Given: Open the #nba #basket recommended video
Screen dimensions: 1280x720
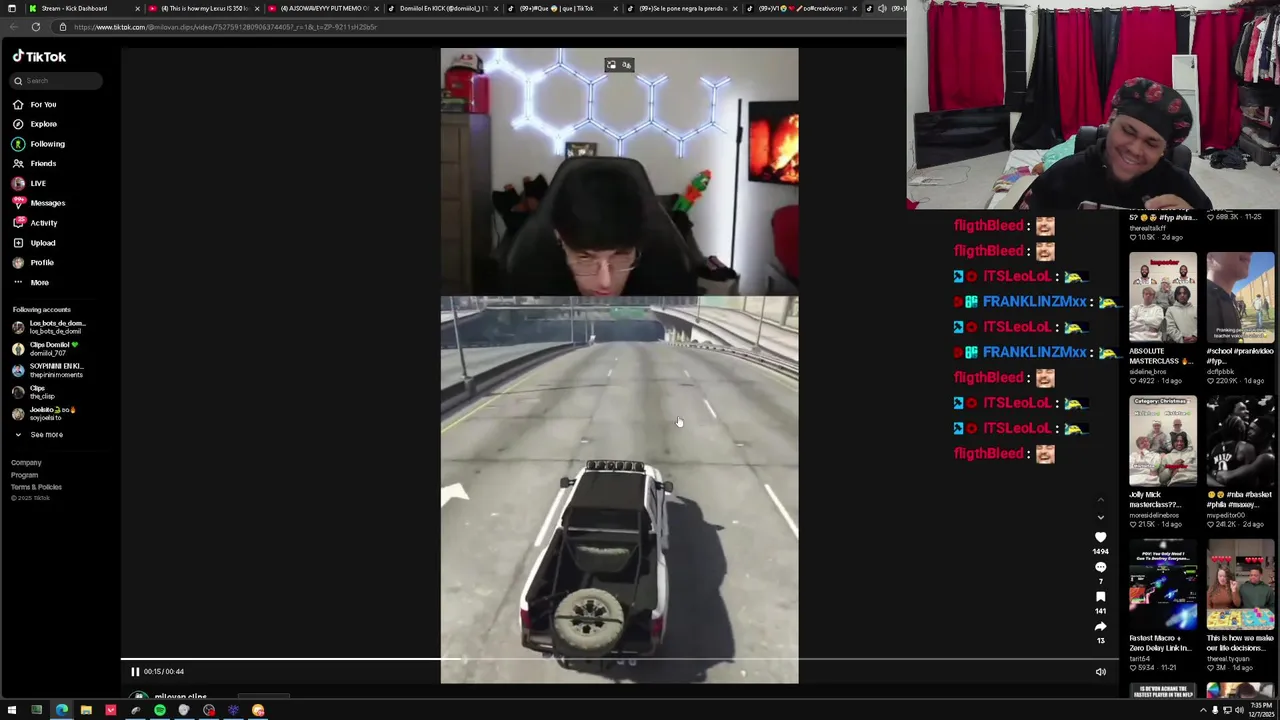Looking at the screenshot, I should (1240, 441).
